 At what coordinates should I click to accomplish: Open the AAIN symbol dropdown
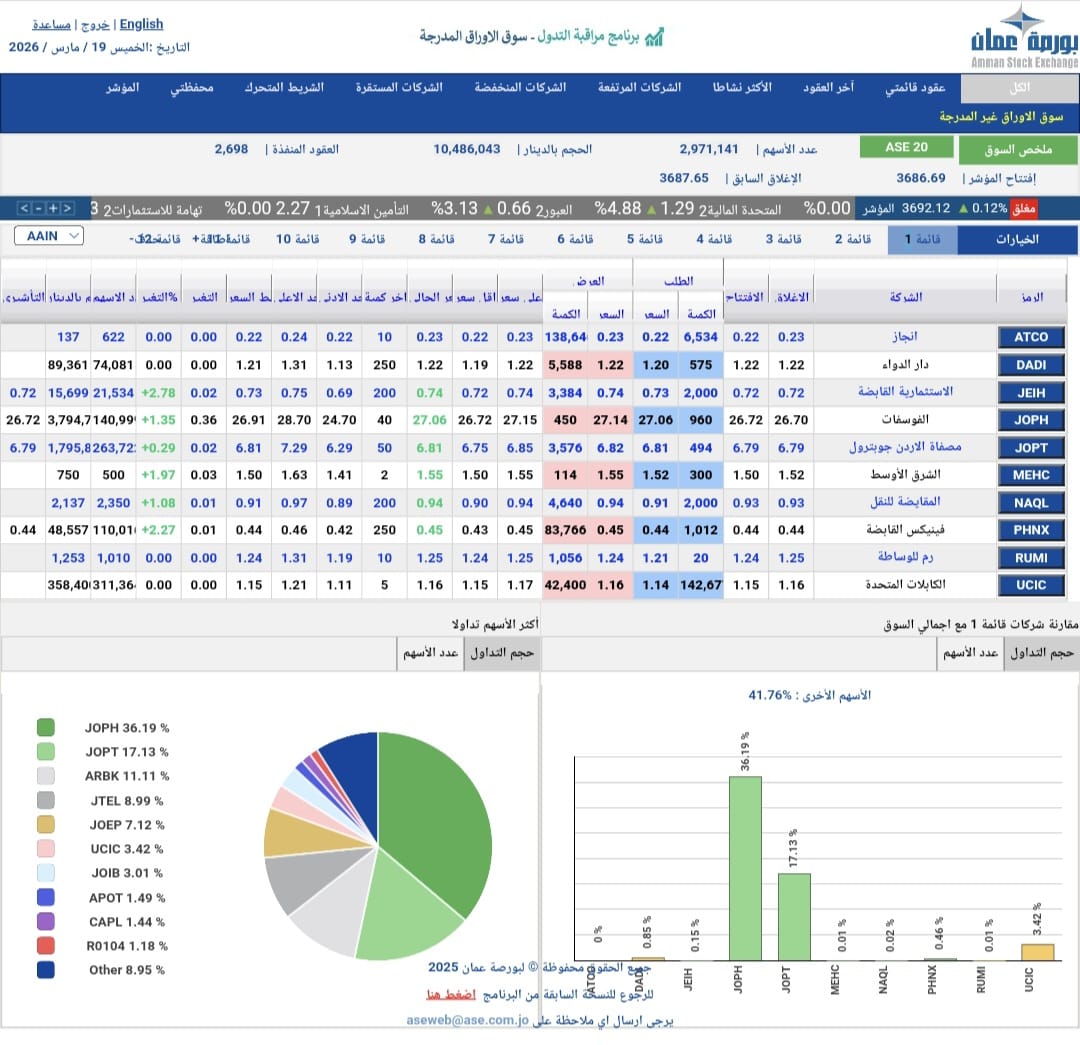pyautogui.click(x=49, y=236)
